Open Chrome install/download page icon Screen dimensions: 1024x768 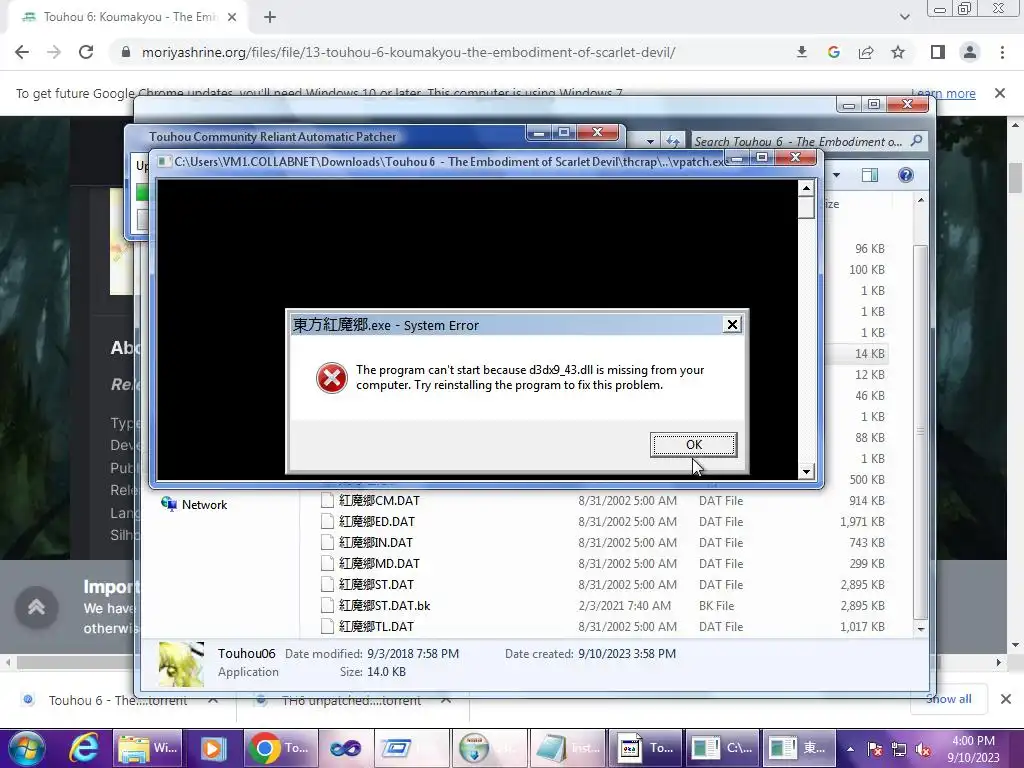(x=801, y=52)
